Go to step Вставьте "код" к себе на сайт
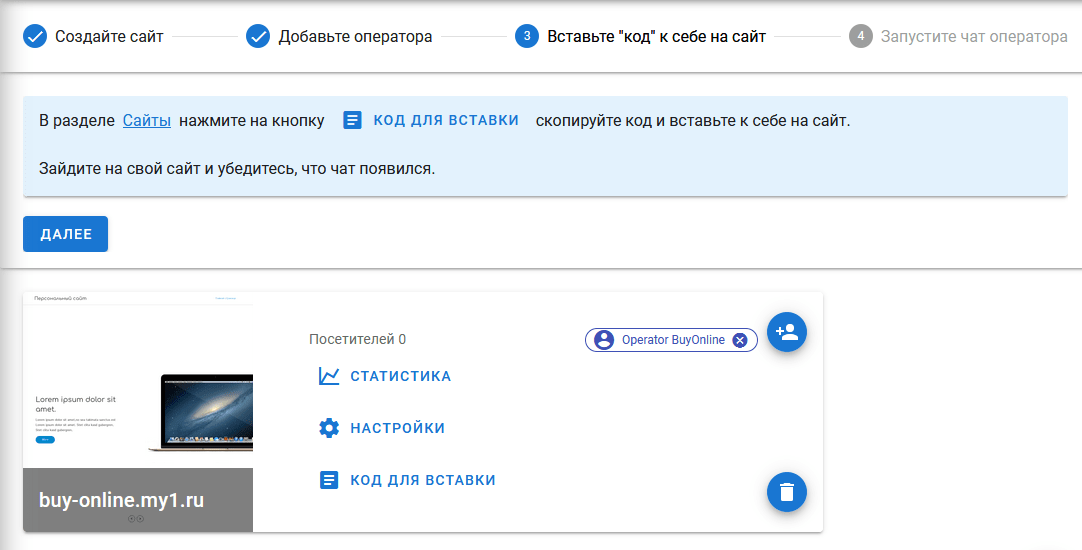Screen dimensions: 1082x550 click(656, 37)
